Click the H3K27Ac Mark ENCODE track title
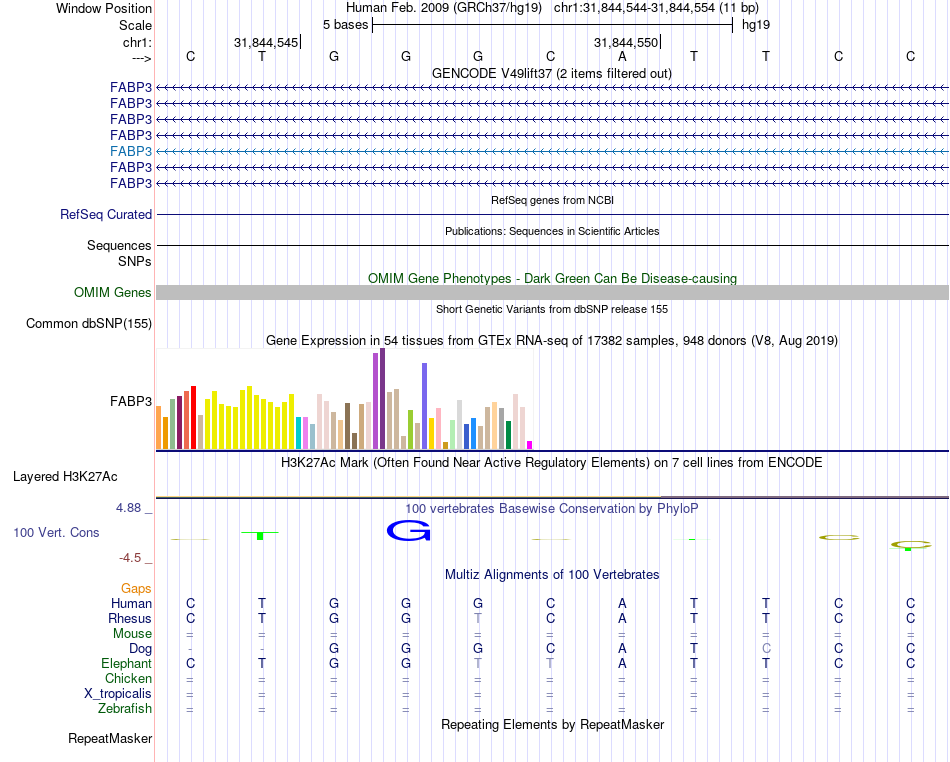Viewport: 950px width, 762px height. tap(552, 463)
